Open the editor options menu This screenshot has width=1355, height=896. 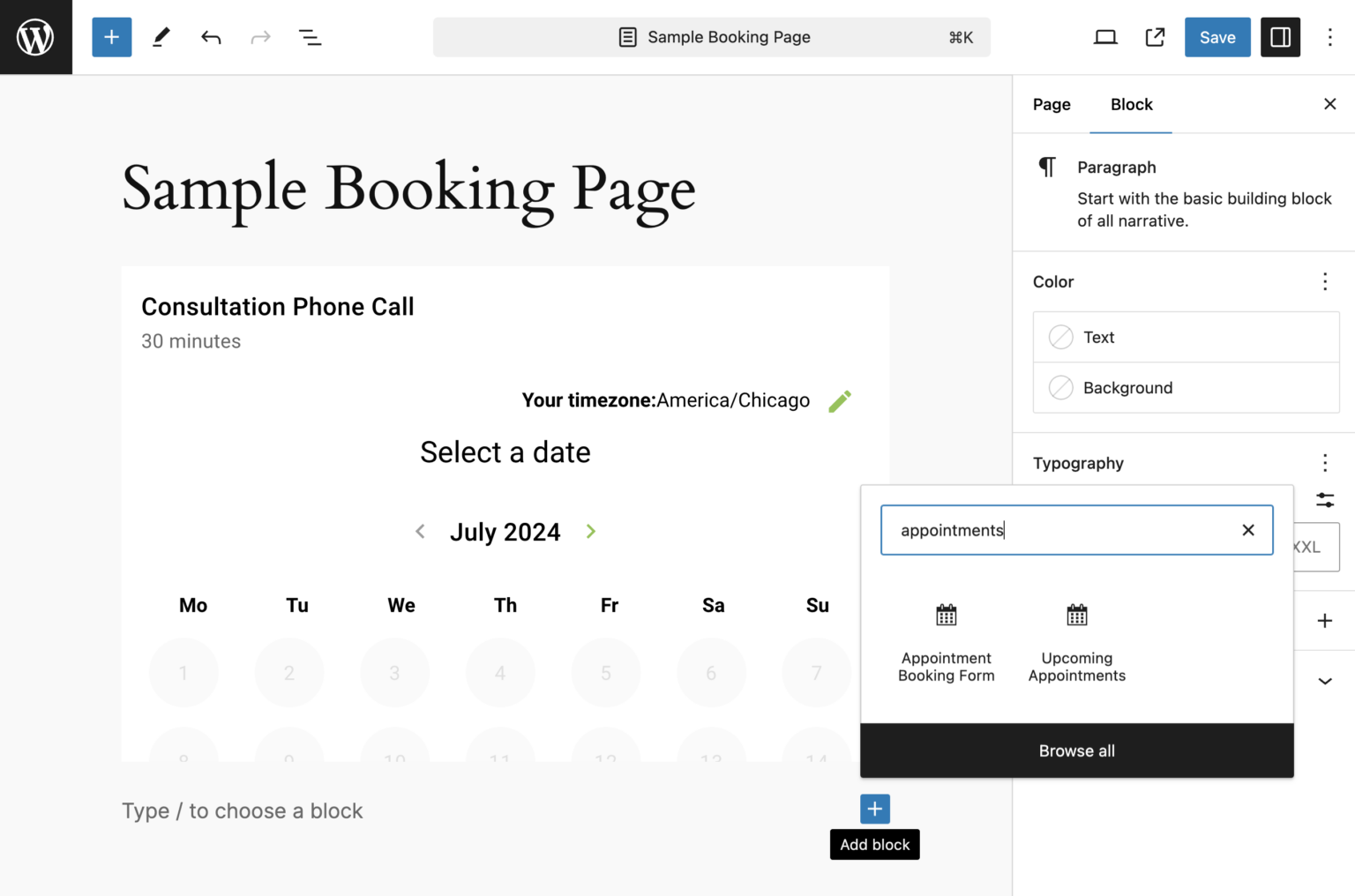[x=1329, y=37]
